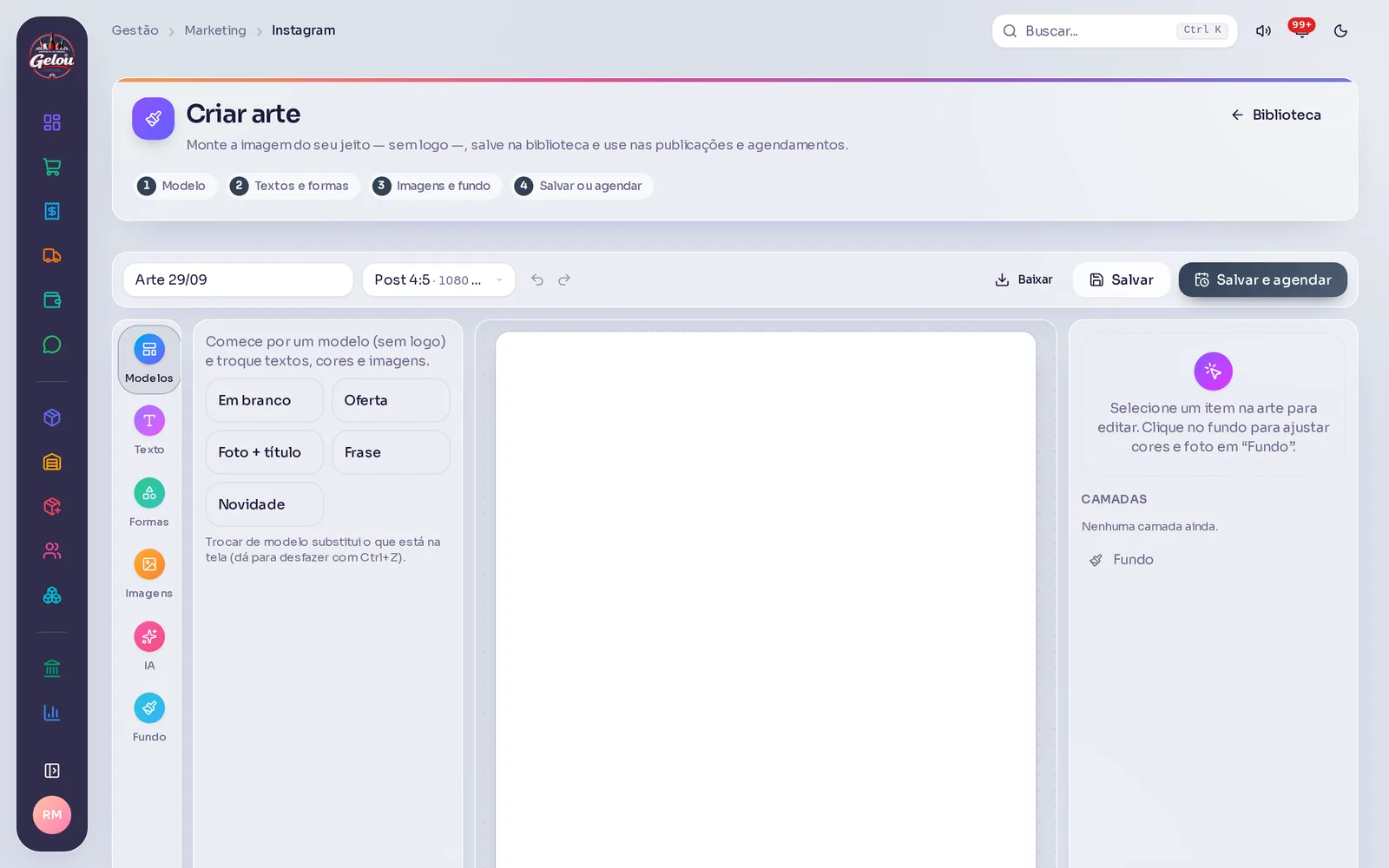Click the Salvar button

click(1122, 279)
